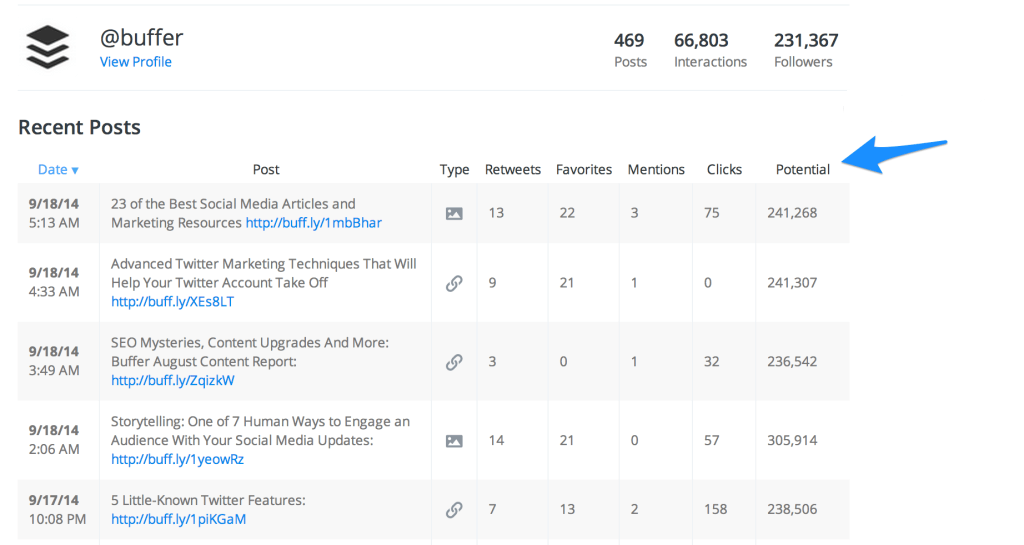Sort by the Favorites column header
Viewport: 1024px width, 545px height.
[x=584, y=170]
